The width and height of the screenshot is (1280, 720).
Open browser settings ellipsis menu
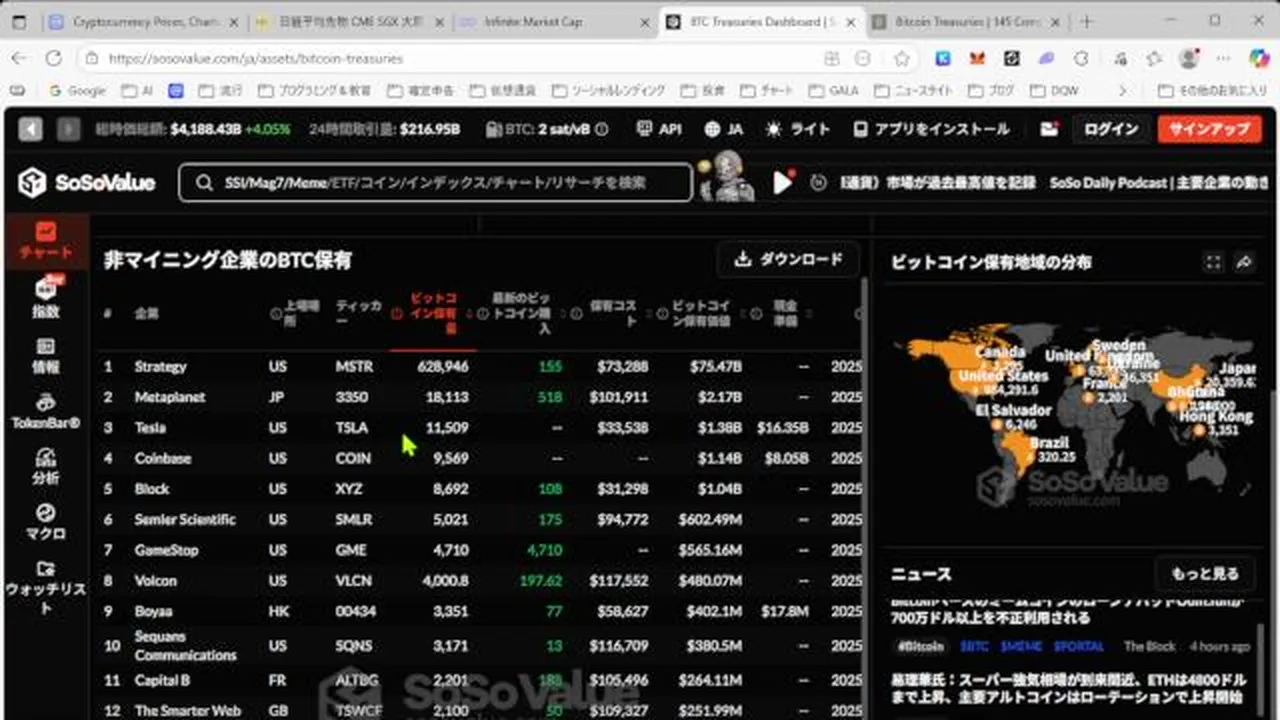point(1222,59)
